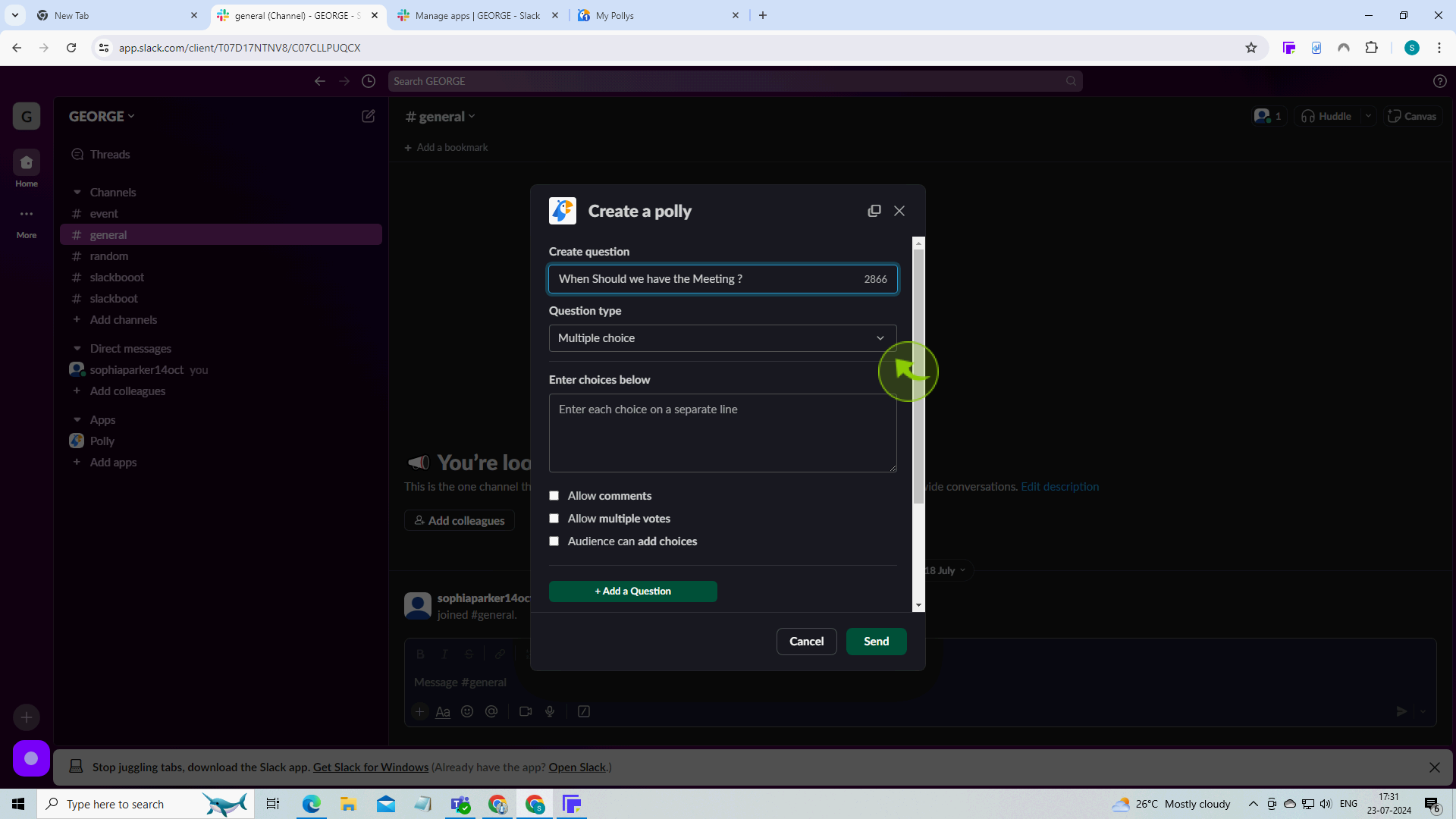The image size is (1456, 819).
Task: Click the mention @ icon in composer
Action: [x=491, y=711]
